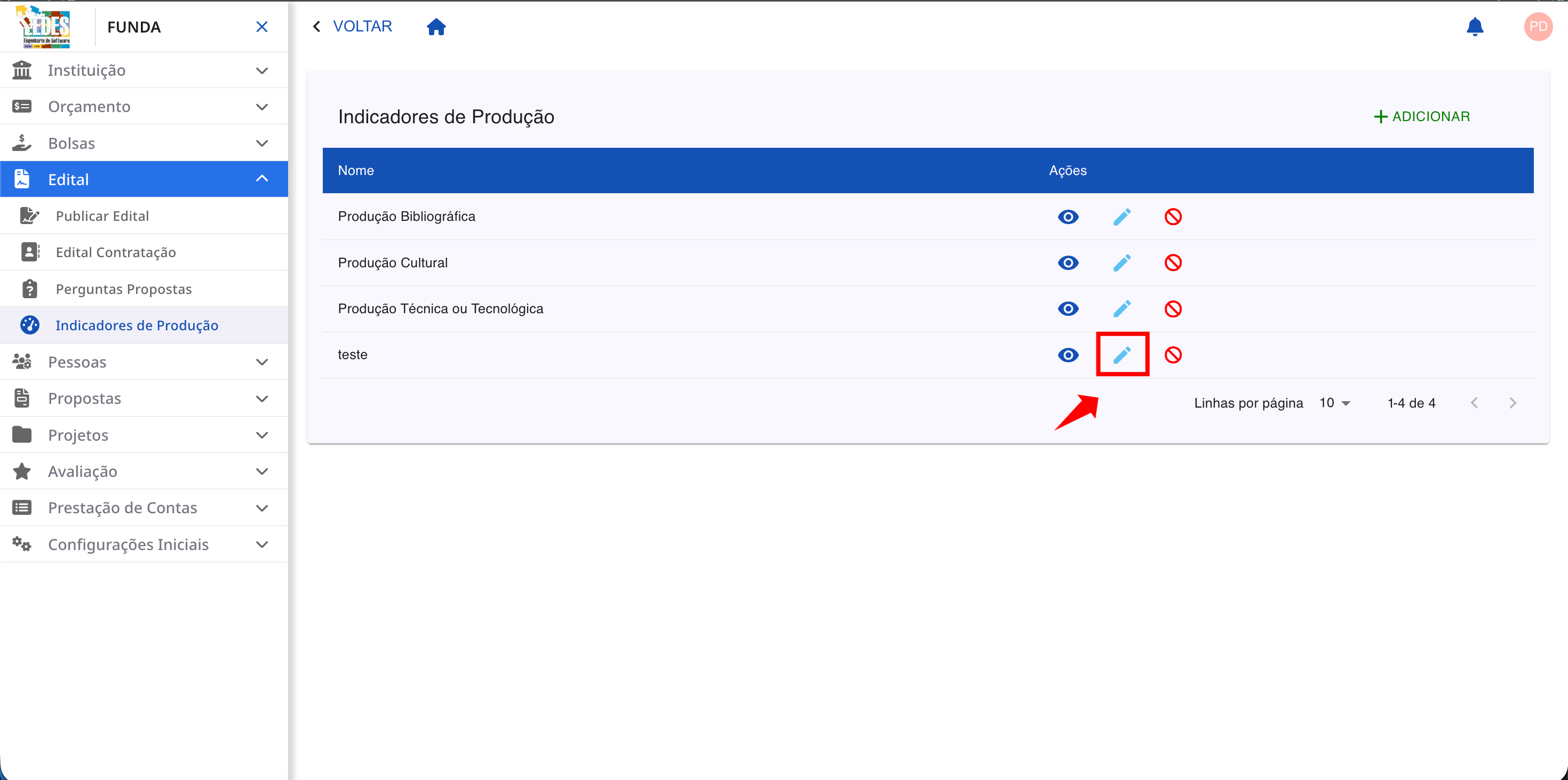Edit the Produção Técnica ou Tecnológica row
Viewport: 1568px width, 780px height.
coord(1122,309)
